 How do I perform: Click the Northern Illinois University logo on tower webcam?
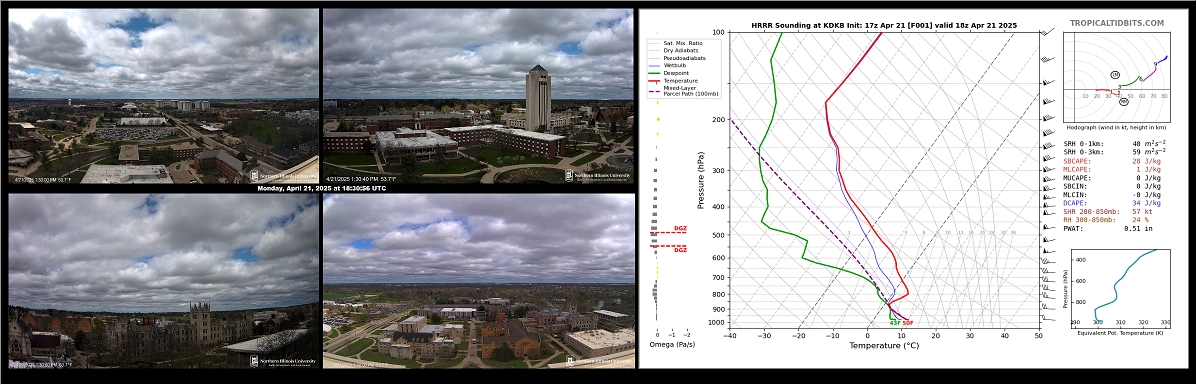pos(597,176)
